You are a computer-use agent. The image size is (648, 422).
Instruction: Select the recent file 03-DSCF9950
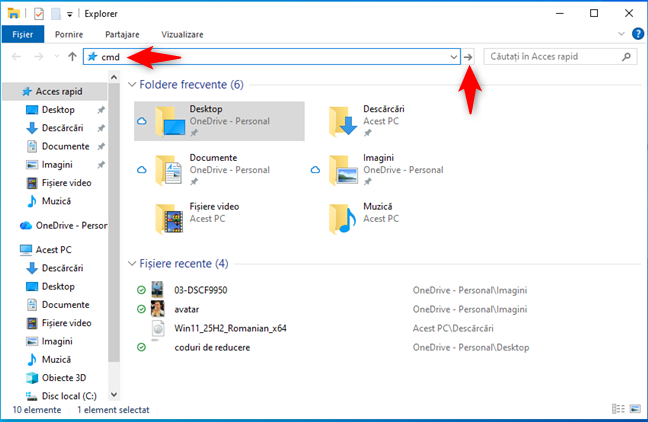pyautogui.click(x=200, y=290)
